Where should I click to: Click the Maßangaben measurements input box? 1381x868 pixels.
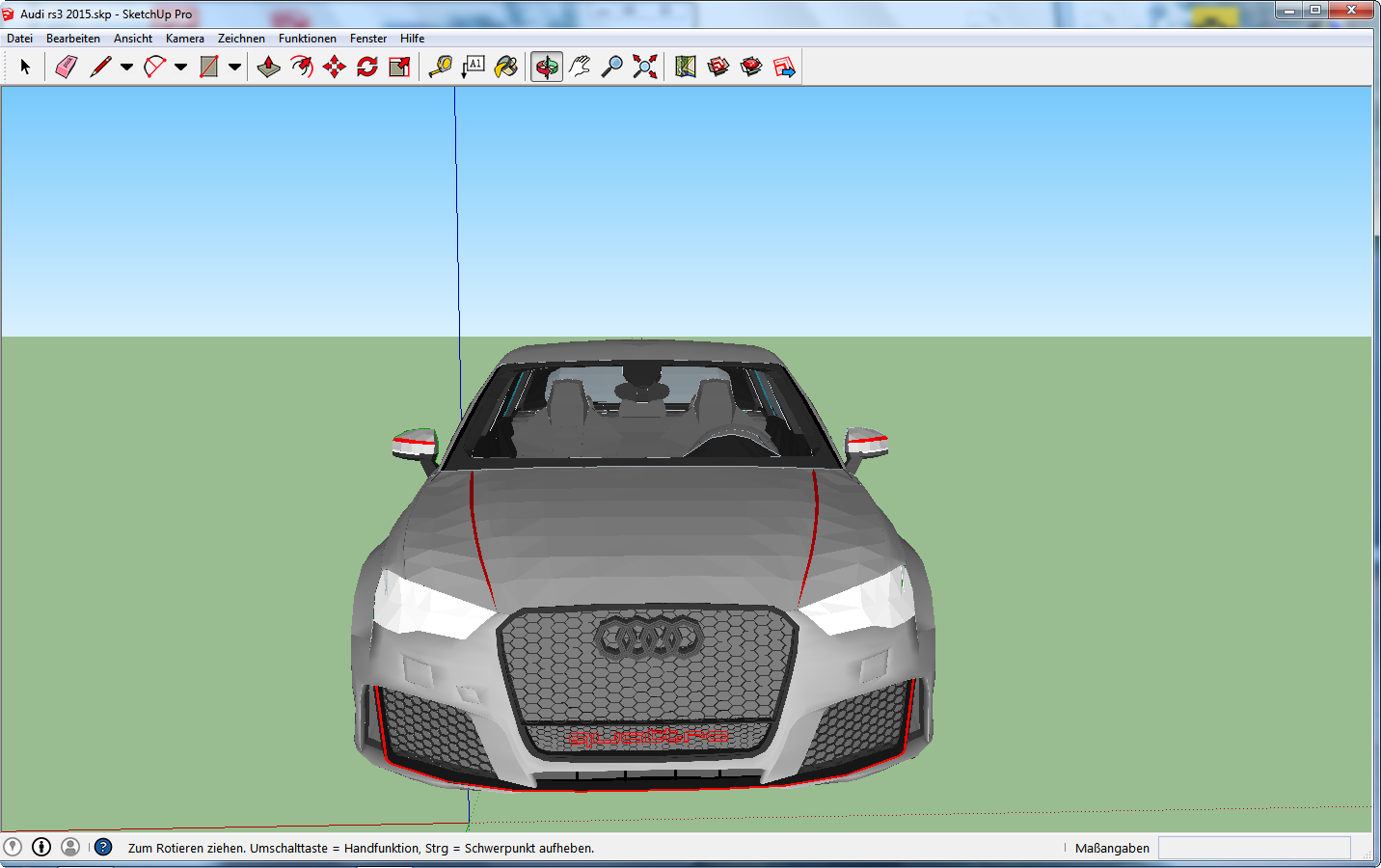tap(1254, 848)
